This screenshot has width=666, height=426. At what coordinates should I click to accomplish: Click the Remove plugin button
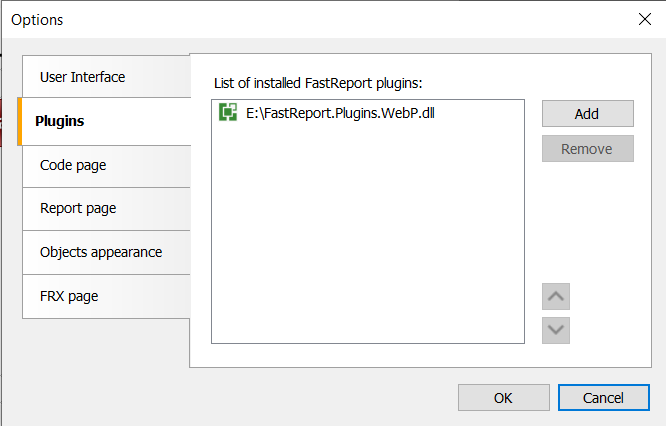point(587,149)
